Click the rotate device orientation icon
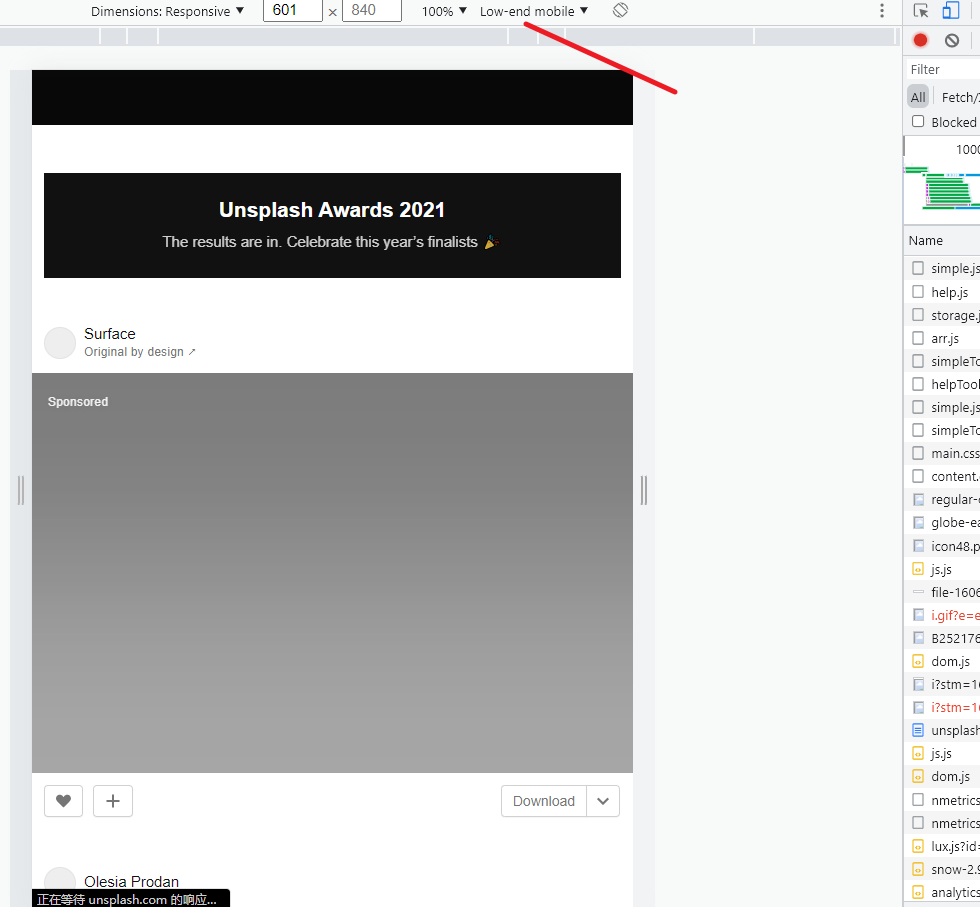Image resolution: width=980 pixels, height=907 pixels. 620,11
